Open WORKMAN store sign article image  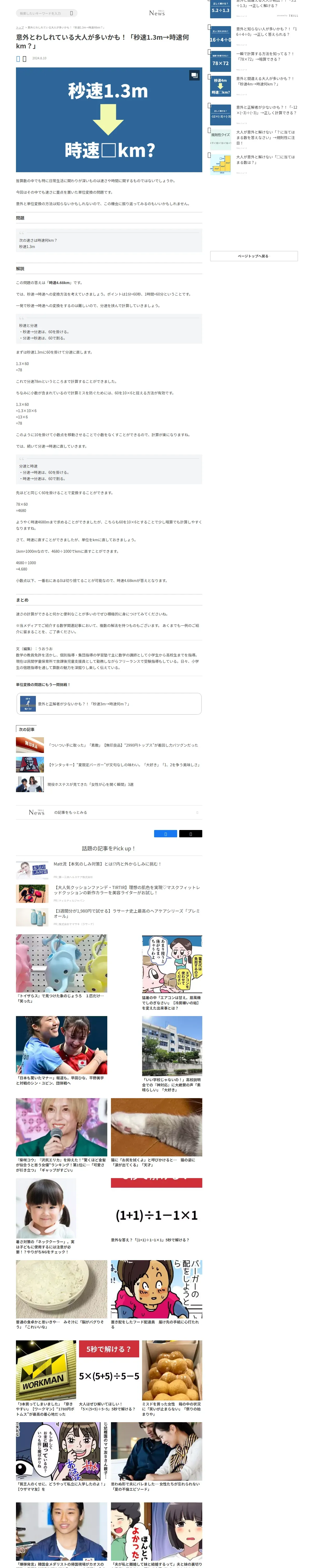point(46,1370)
